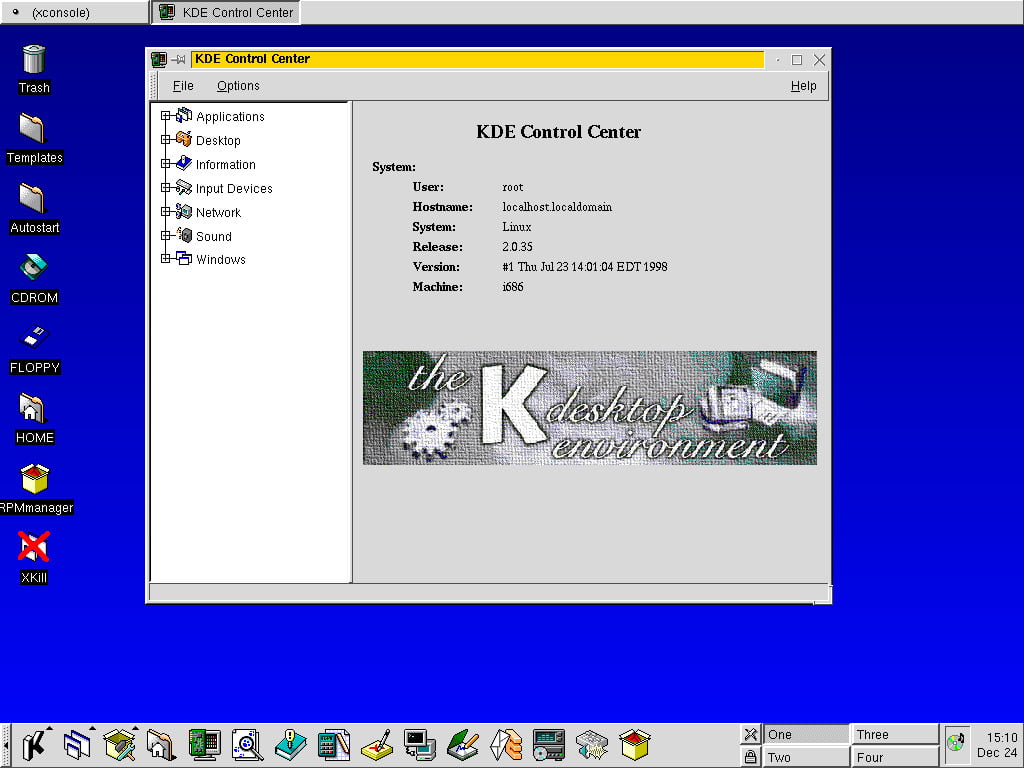Open the File menu
This screenshot has width=1024, height=768.
point(183,86)
